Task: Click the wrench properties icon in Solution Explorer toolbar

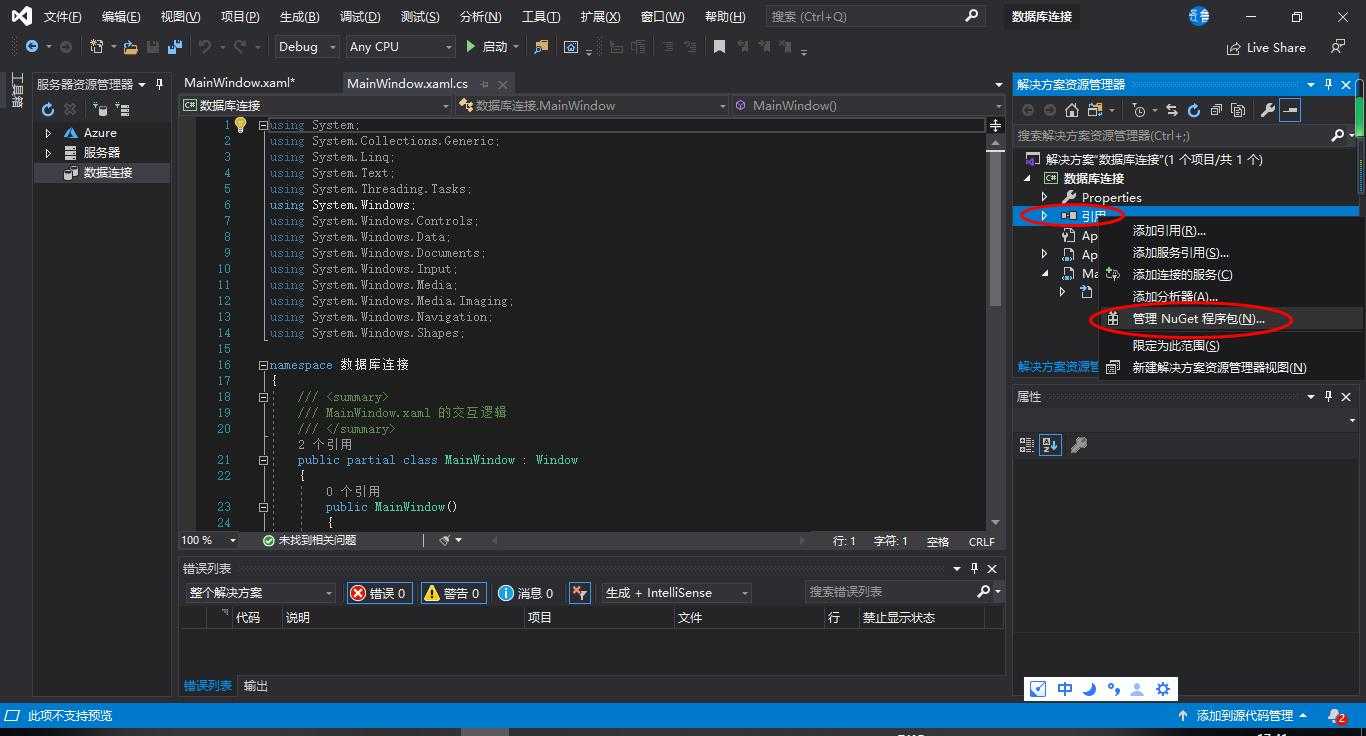Action: 1267,110
